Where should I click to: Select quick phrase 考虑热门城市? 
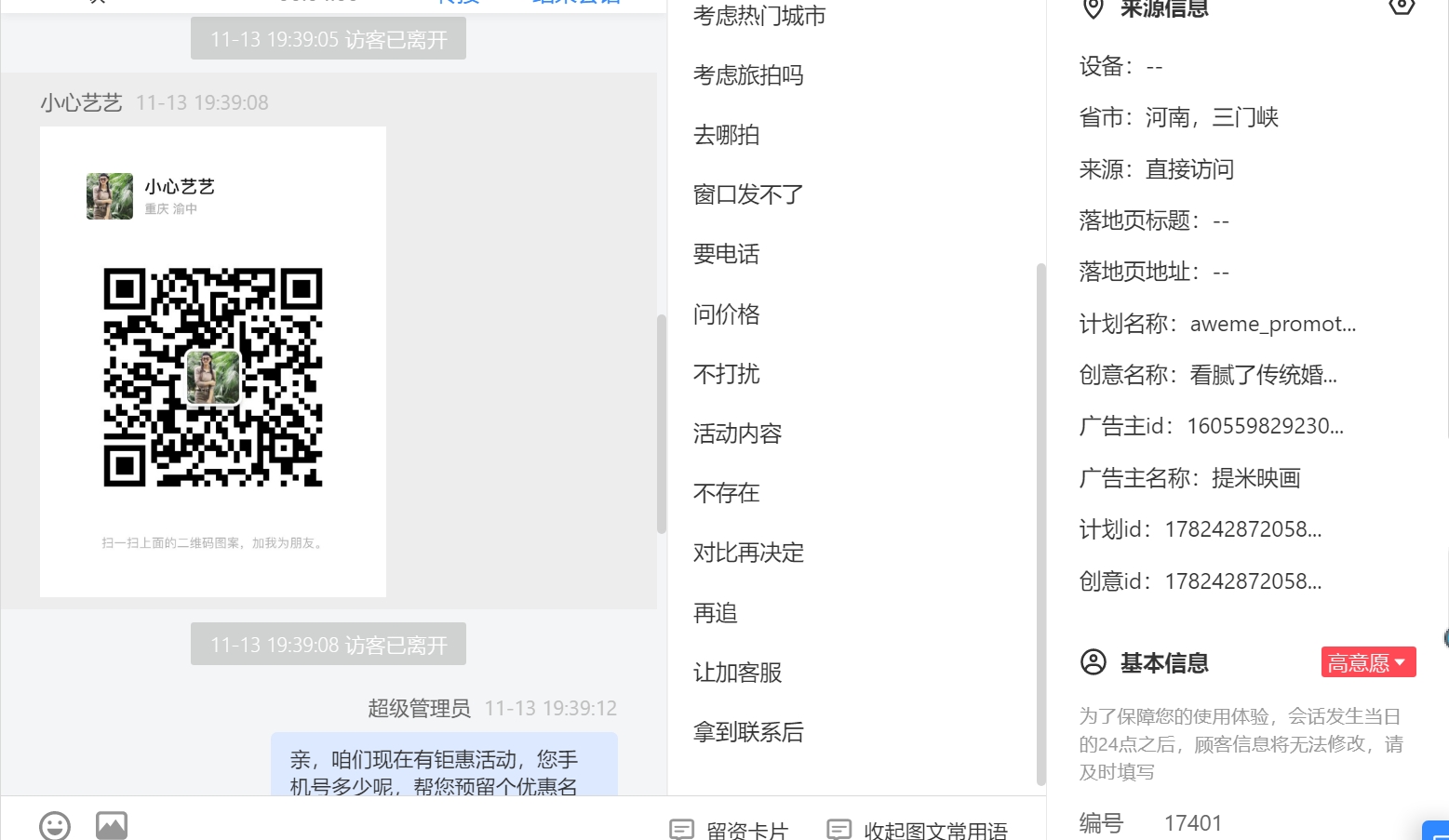(759, 16)
